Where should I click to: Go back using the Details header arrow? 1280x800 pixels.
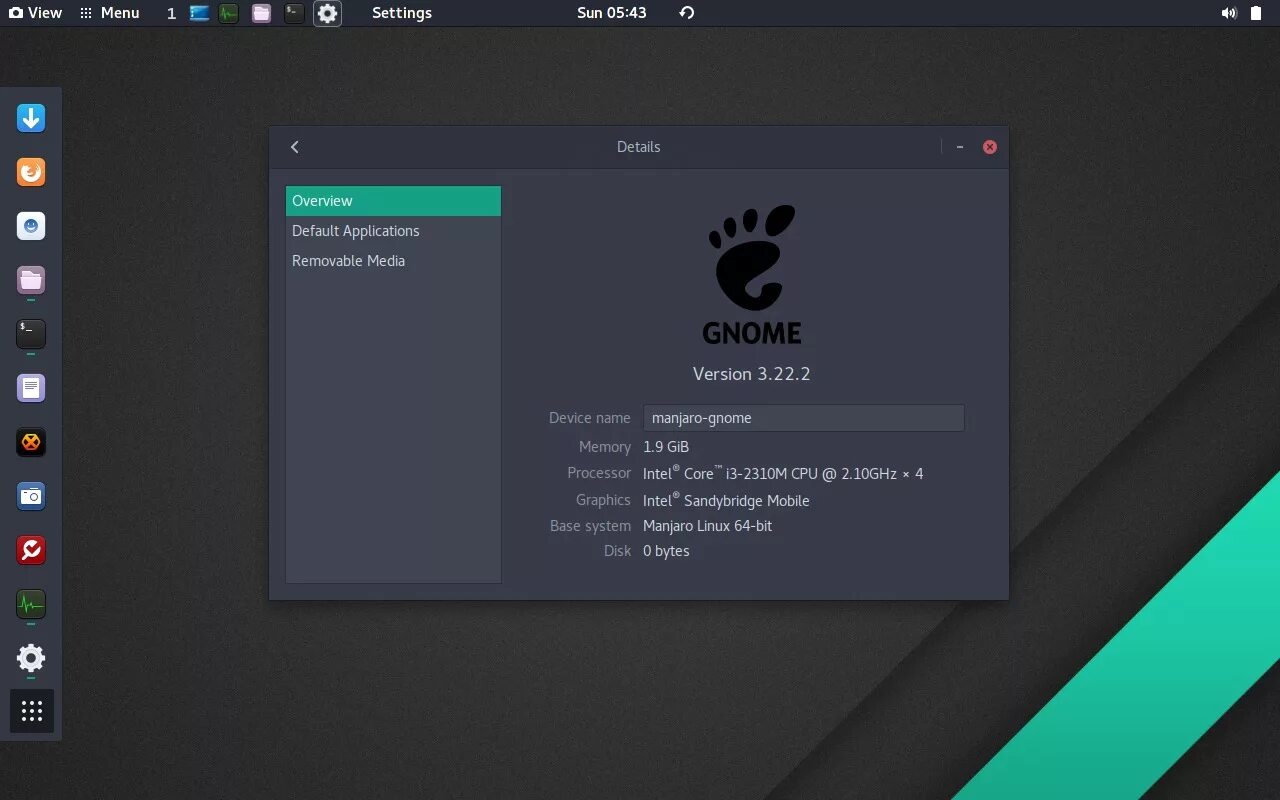(x=295, y=147)
